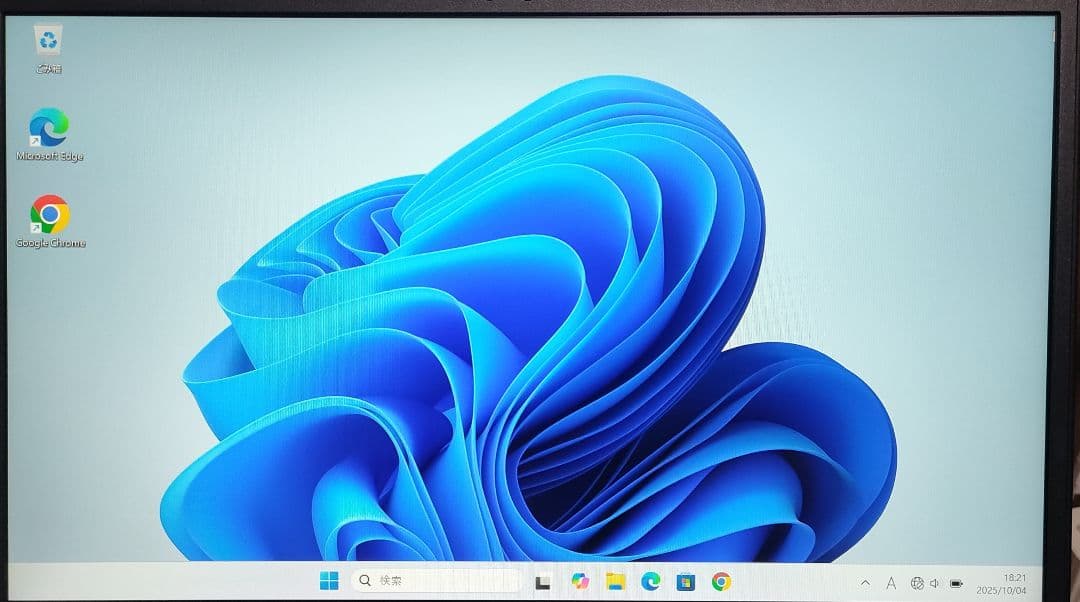
Task: Open notifications via the date display
Action: pos(1013,589)
